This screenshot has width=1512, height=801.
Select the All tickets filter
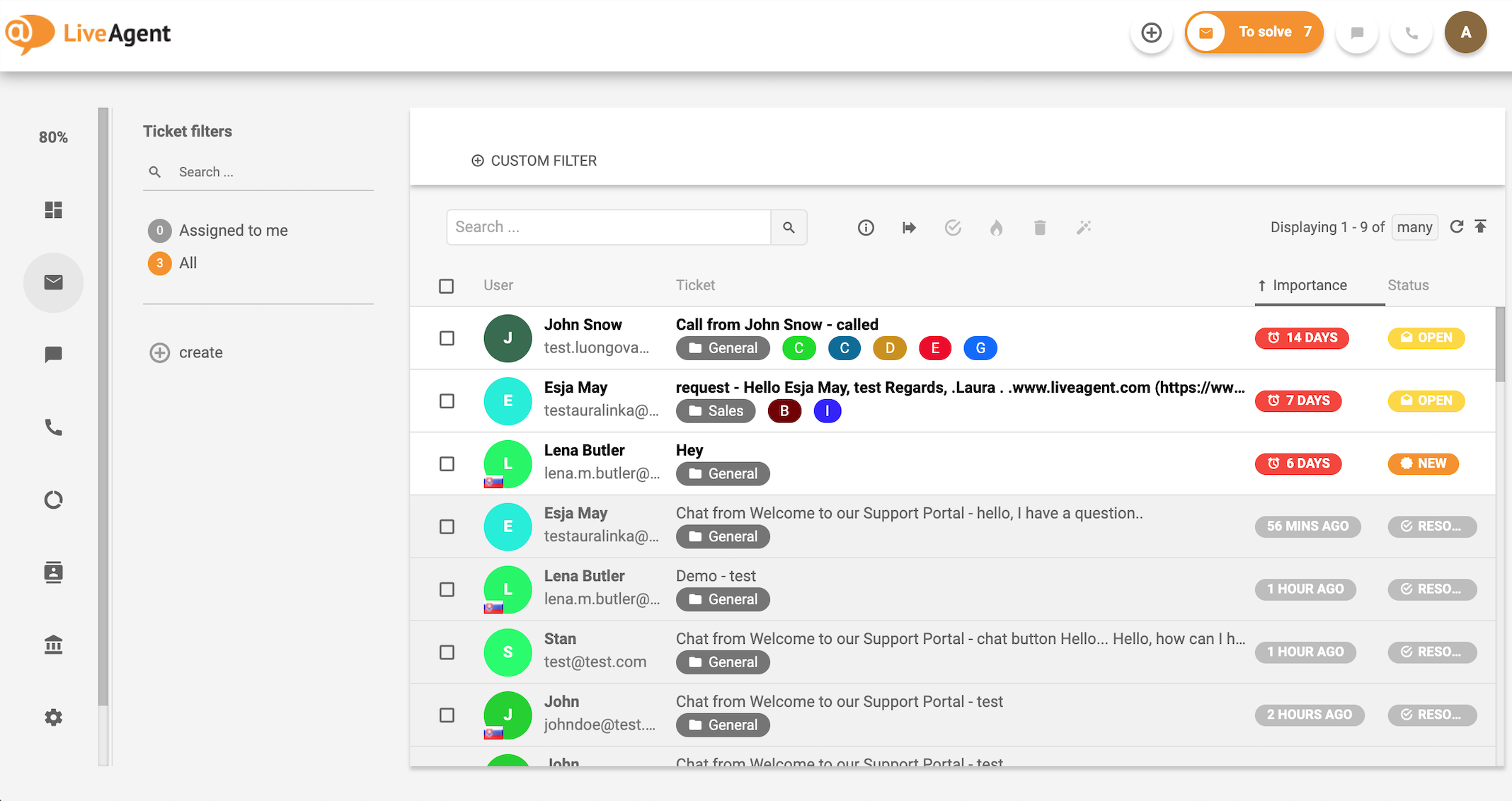click(x=188, y=263)
